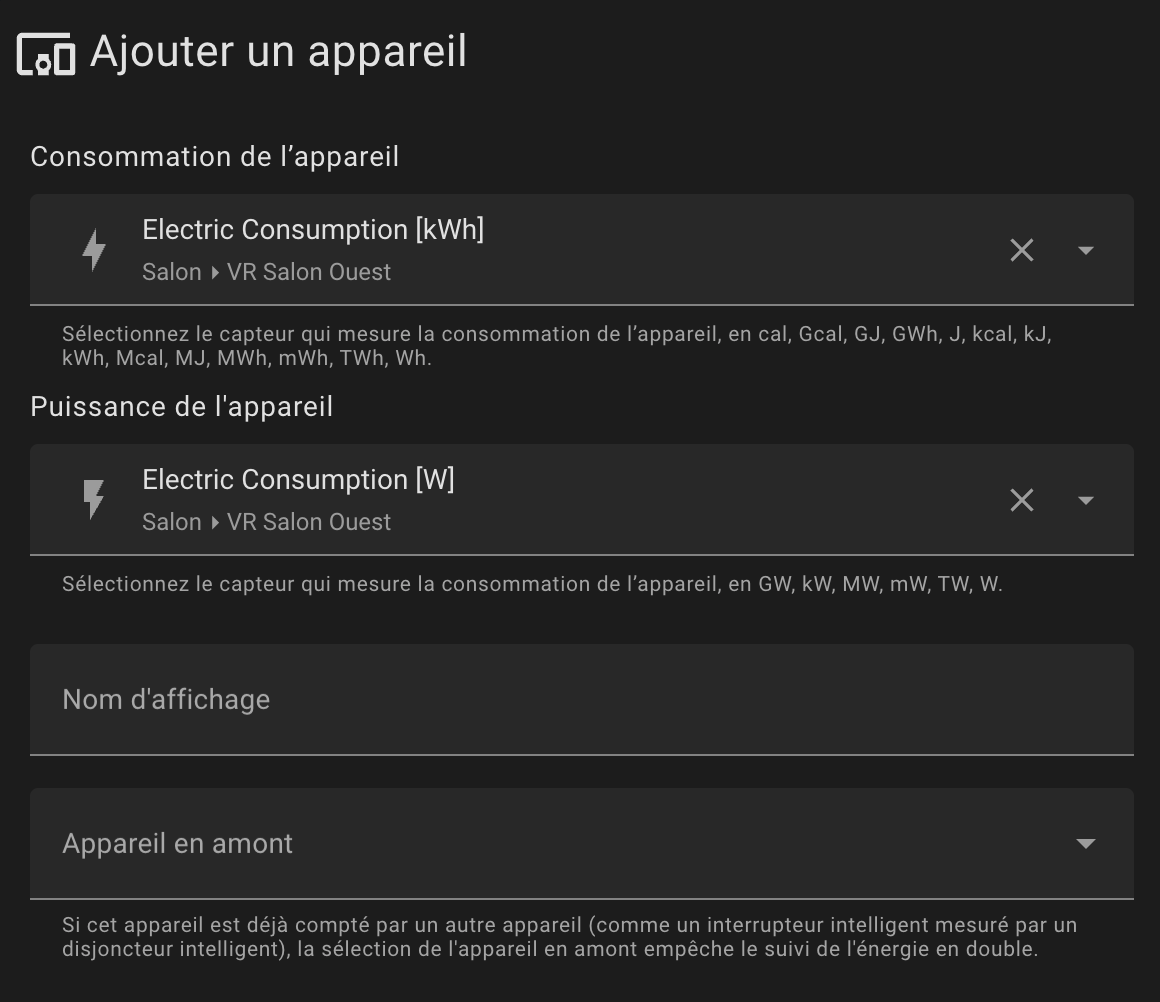1160x1002 pixels.
Task: Click the Appareil en amont field label
Action: click(178, 844)
